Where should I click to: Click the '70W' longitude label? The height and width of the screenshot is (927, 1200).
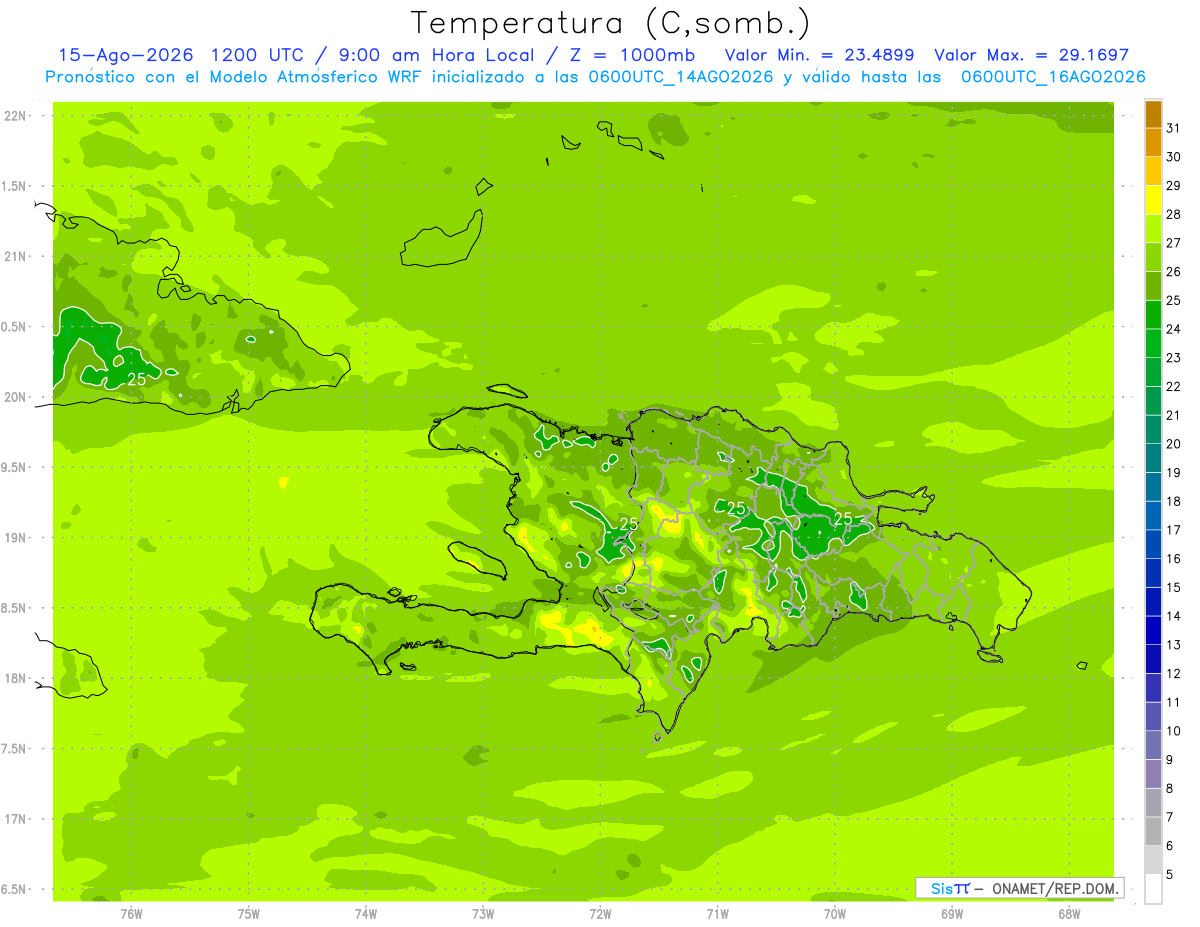[x=835, y=914]
